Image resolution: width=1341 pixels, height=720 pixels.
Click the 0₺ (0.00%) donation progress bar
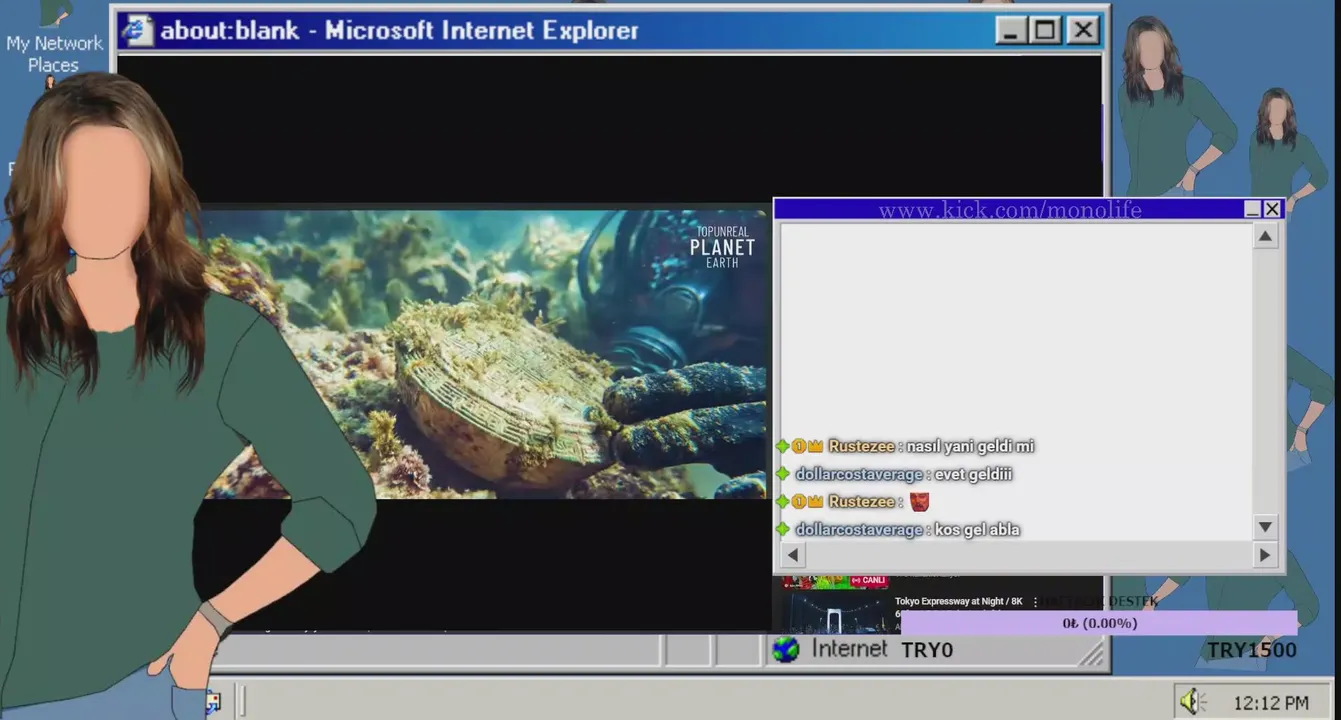(x=1099, y=623)
